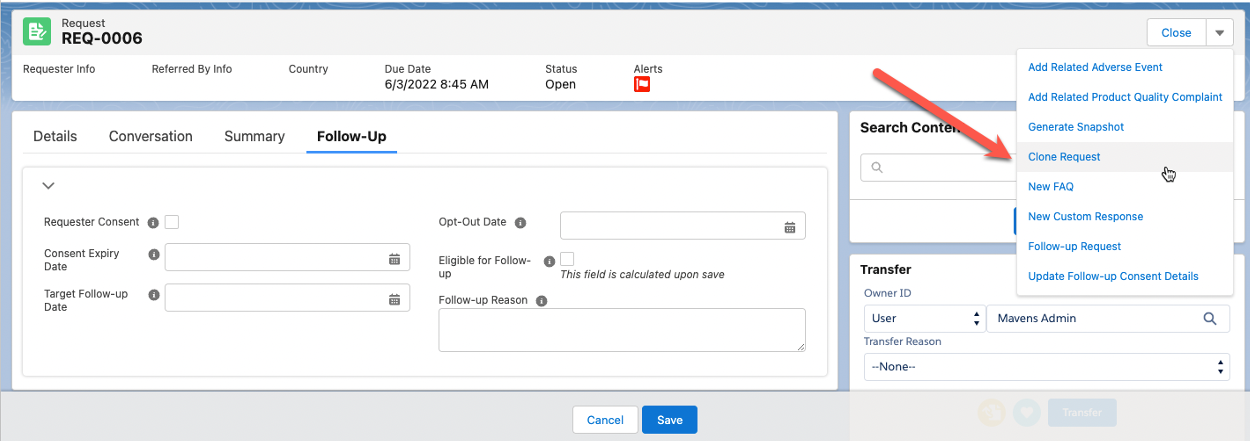
Task: Click the Owner ID lookup search icon
Action: point(1209,318)
